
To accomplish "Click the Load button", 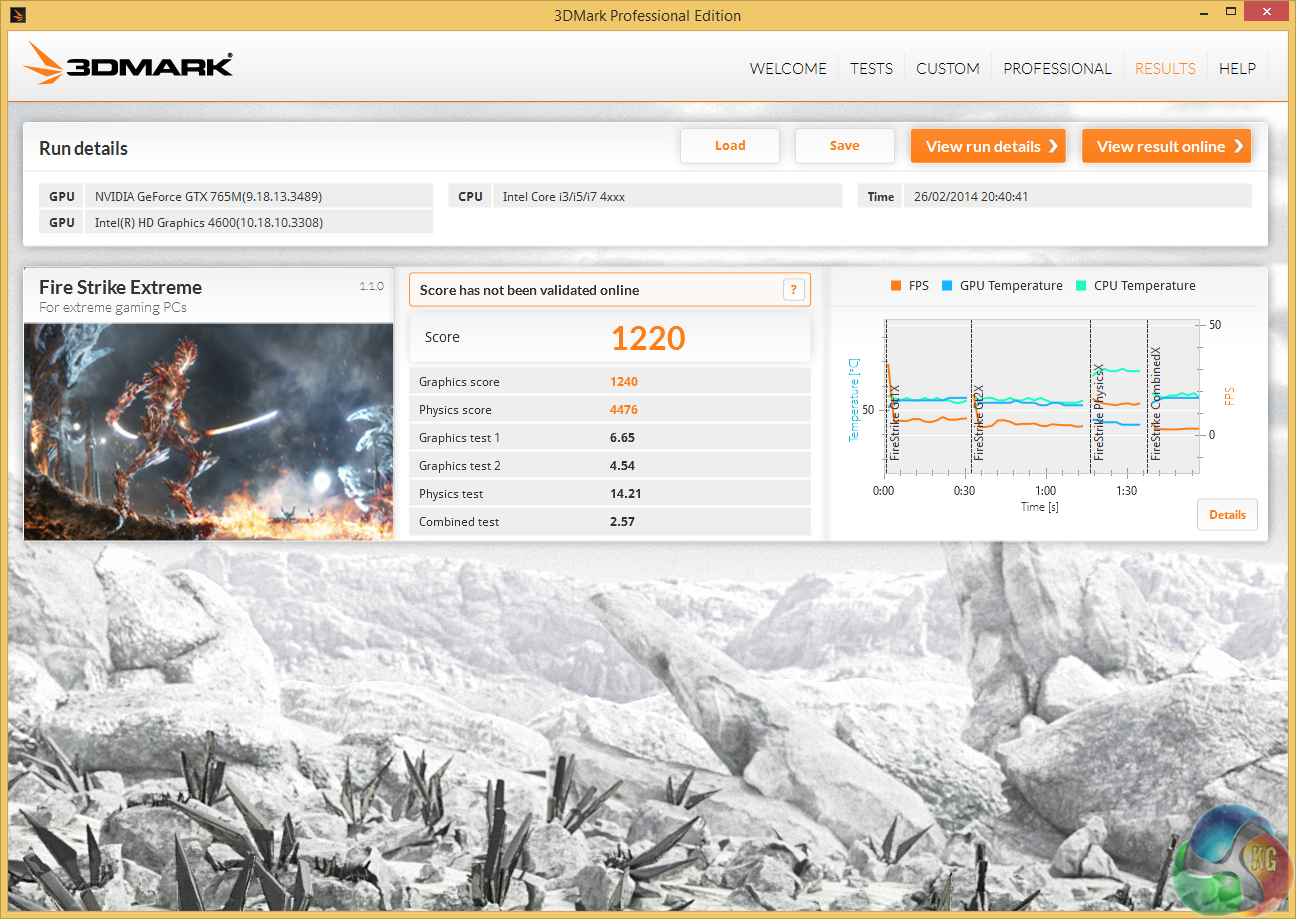I will (730, 146).
